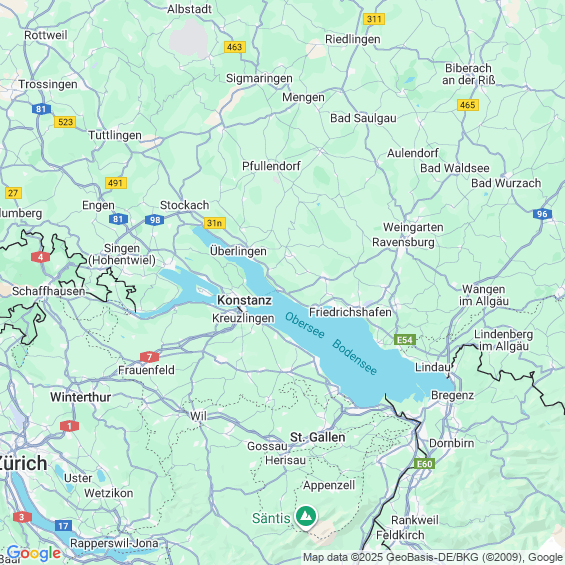Click the Konstanz city label

[x=244, y=300]
